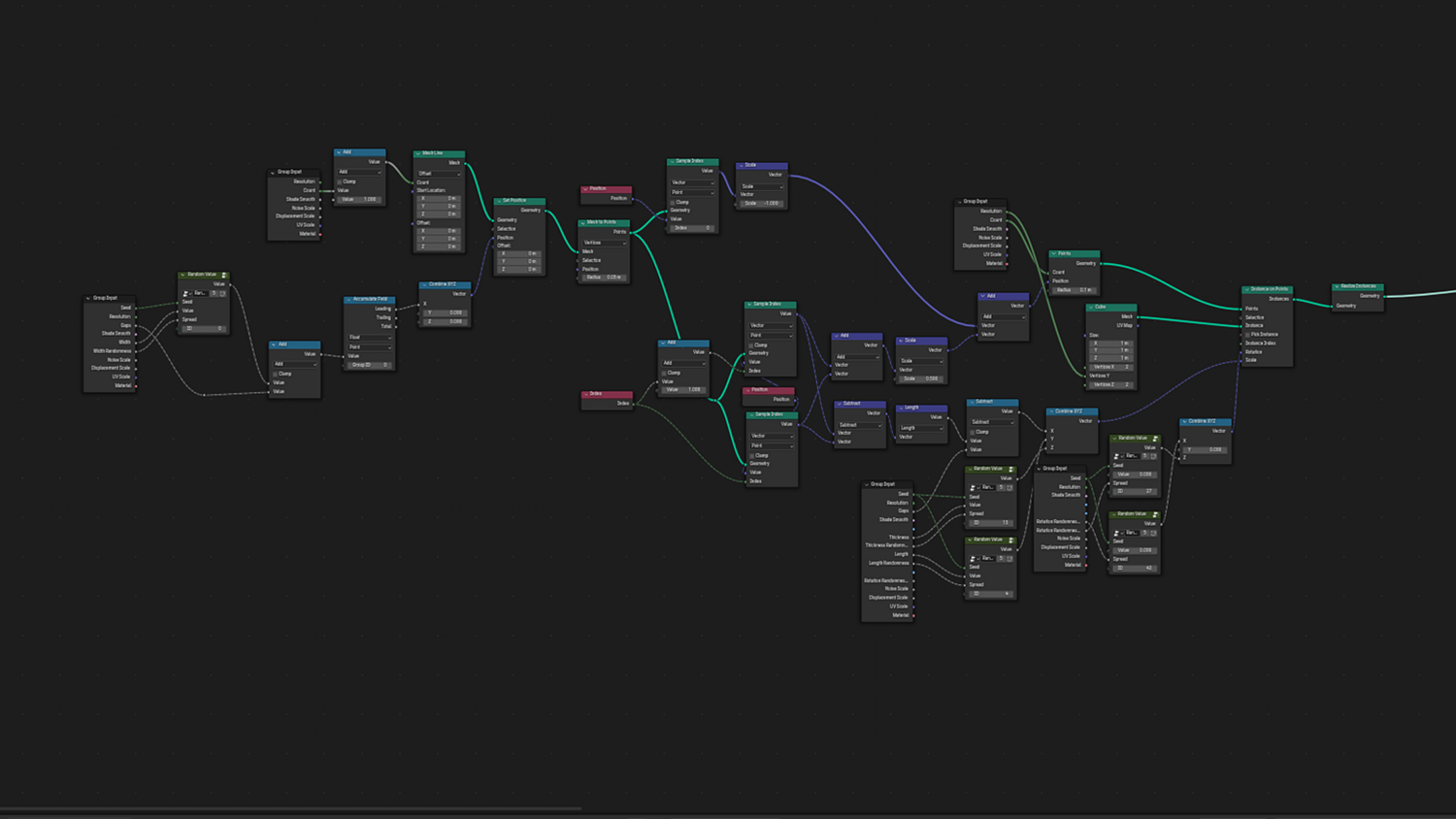Enable Pick Instance in Instance on Points
Viewport: 1456px width, 819px height.
click(1248, 335)
